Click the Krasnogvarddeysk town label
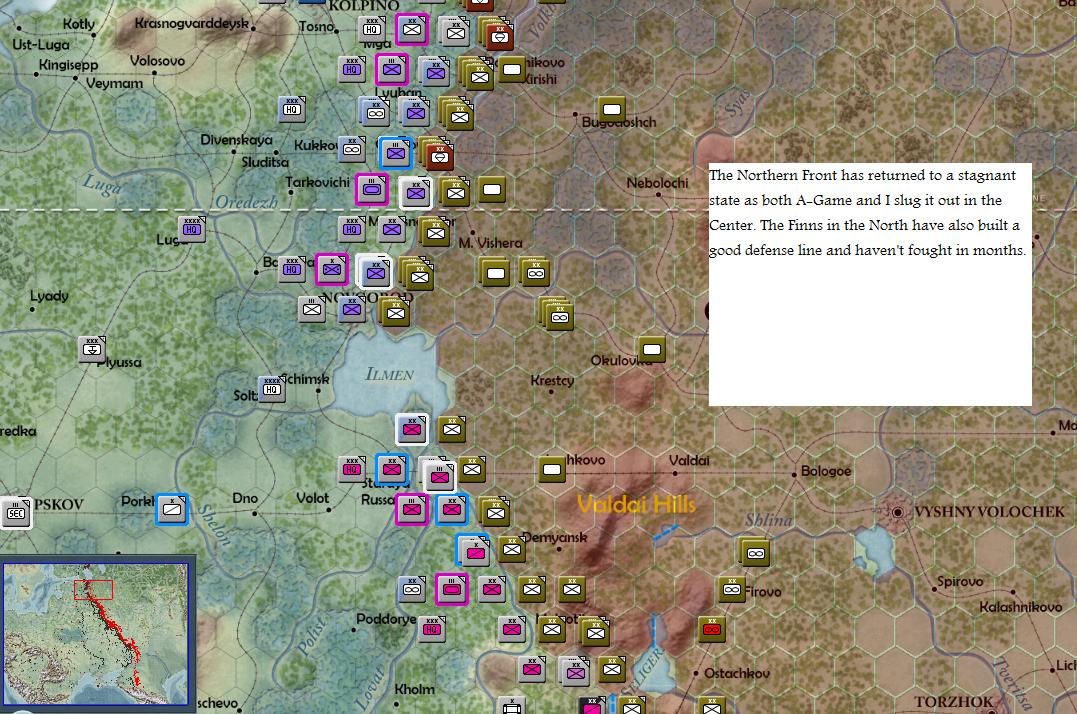 192,23
